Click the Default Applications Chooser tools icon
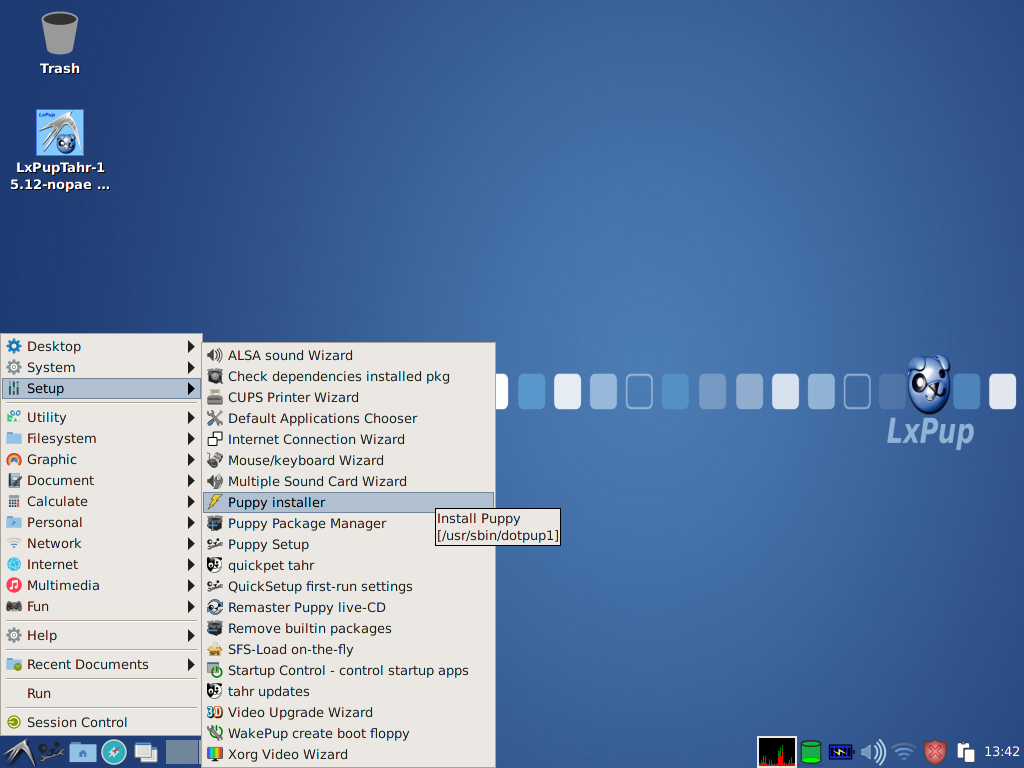The image size is (1024, 768). [215, 418]
